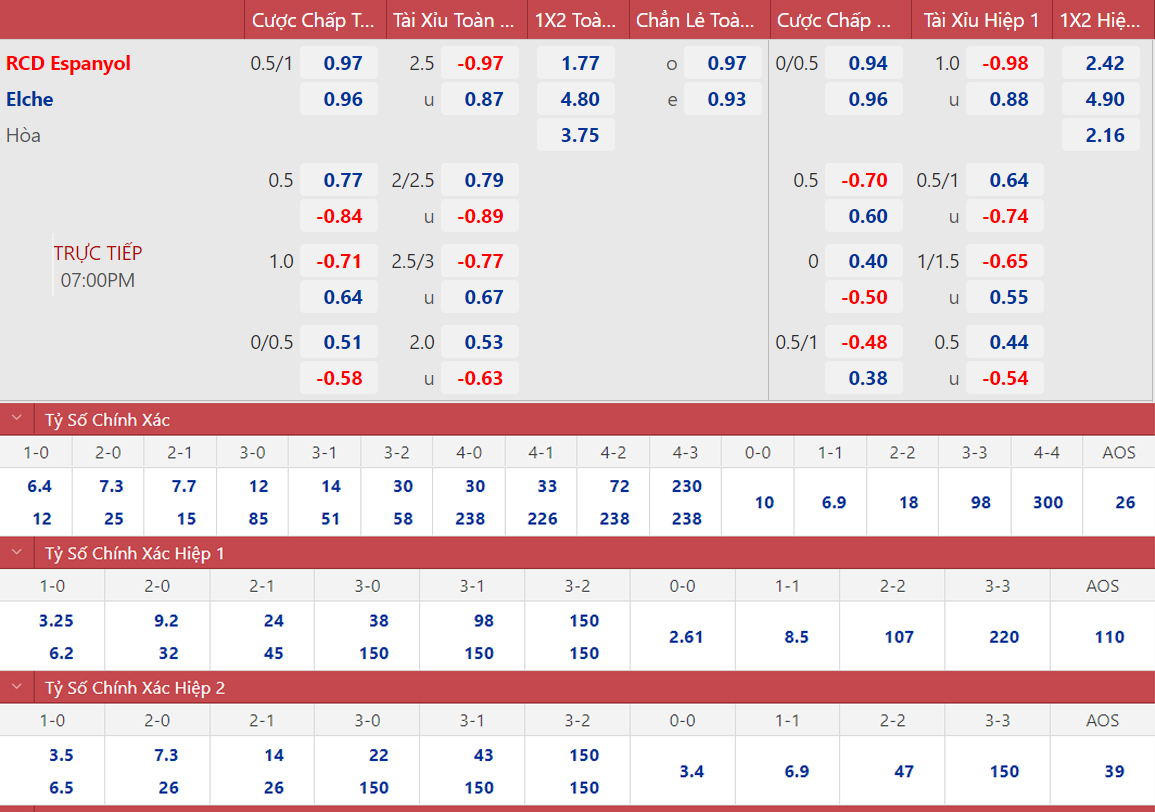Pick first-half over 0.5 odds 0.44

[x=1005, y=343]
